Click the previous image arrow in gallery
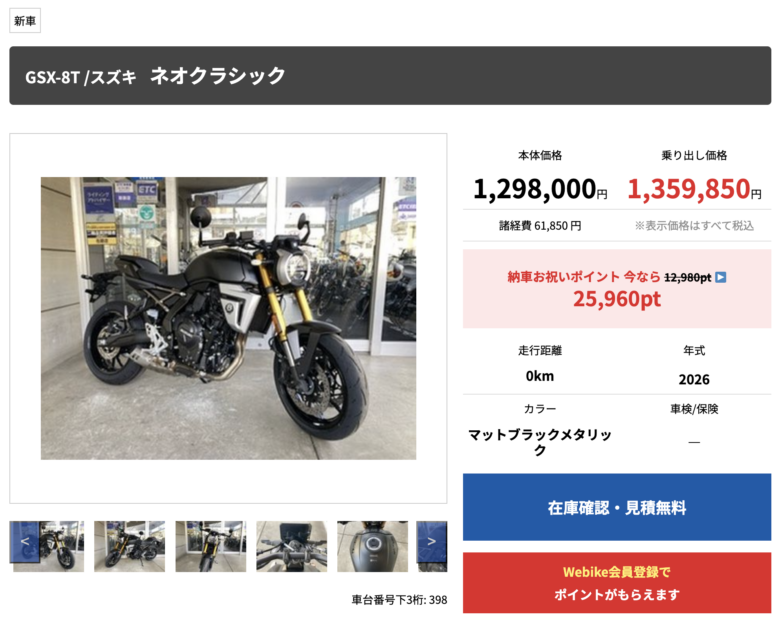 pos(24,541)
